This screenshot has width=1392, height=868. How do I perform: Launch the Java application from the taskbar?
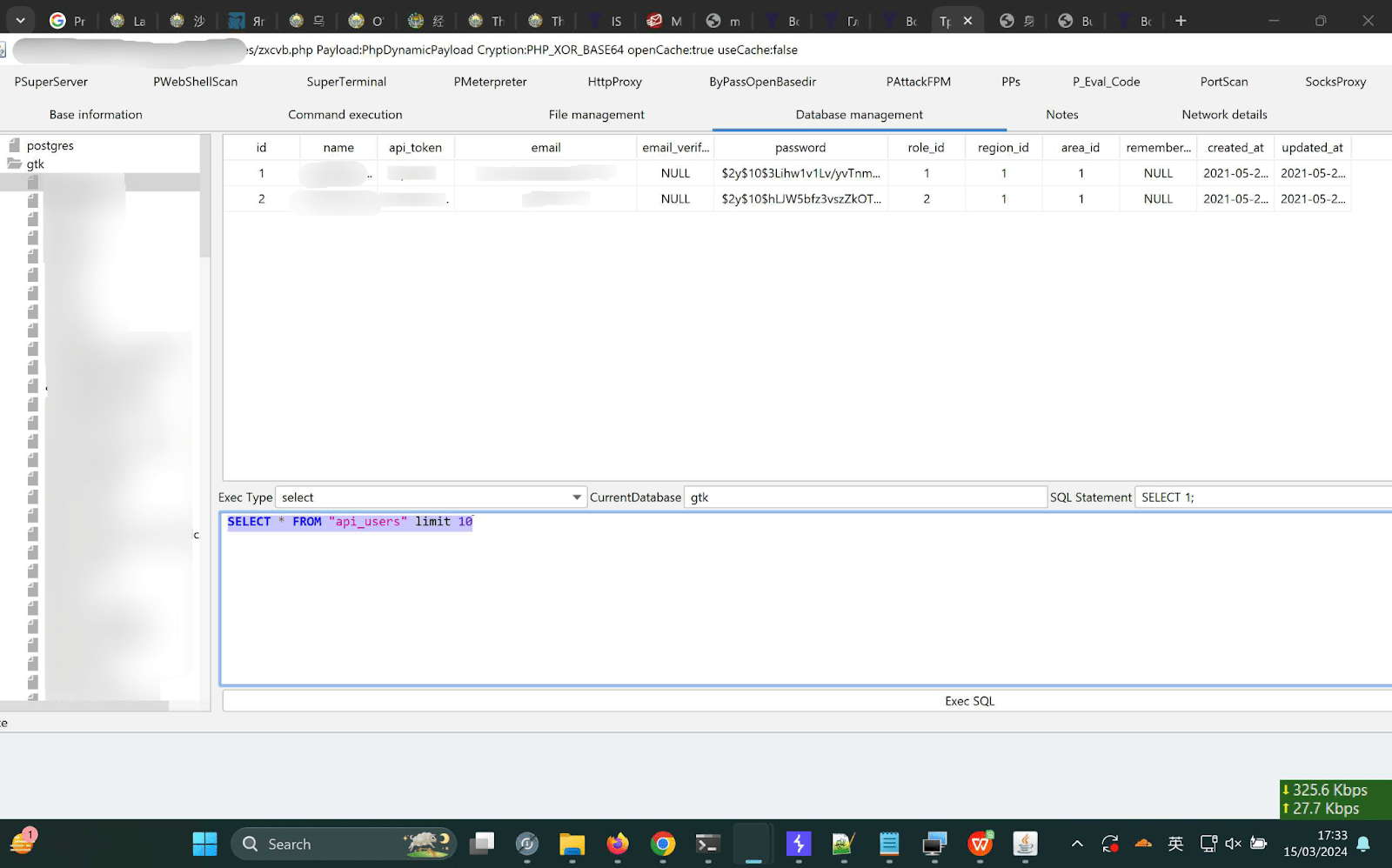pos(1025,843)
